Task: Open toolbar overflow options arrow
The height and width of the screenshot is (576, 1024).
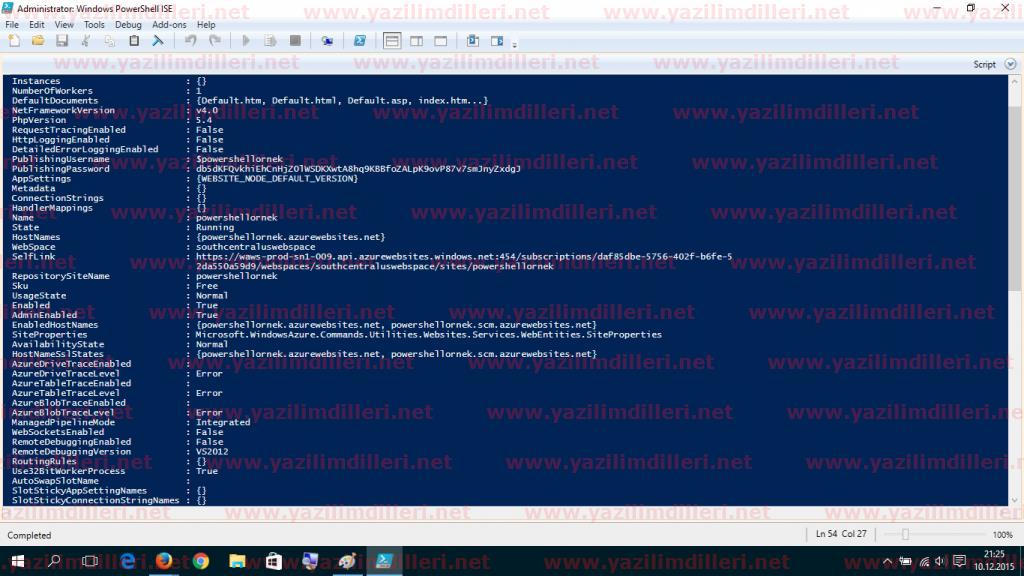Action: [515, 44]
